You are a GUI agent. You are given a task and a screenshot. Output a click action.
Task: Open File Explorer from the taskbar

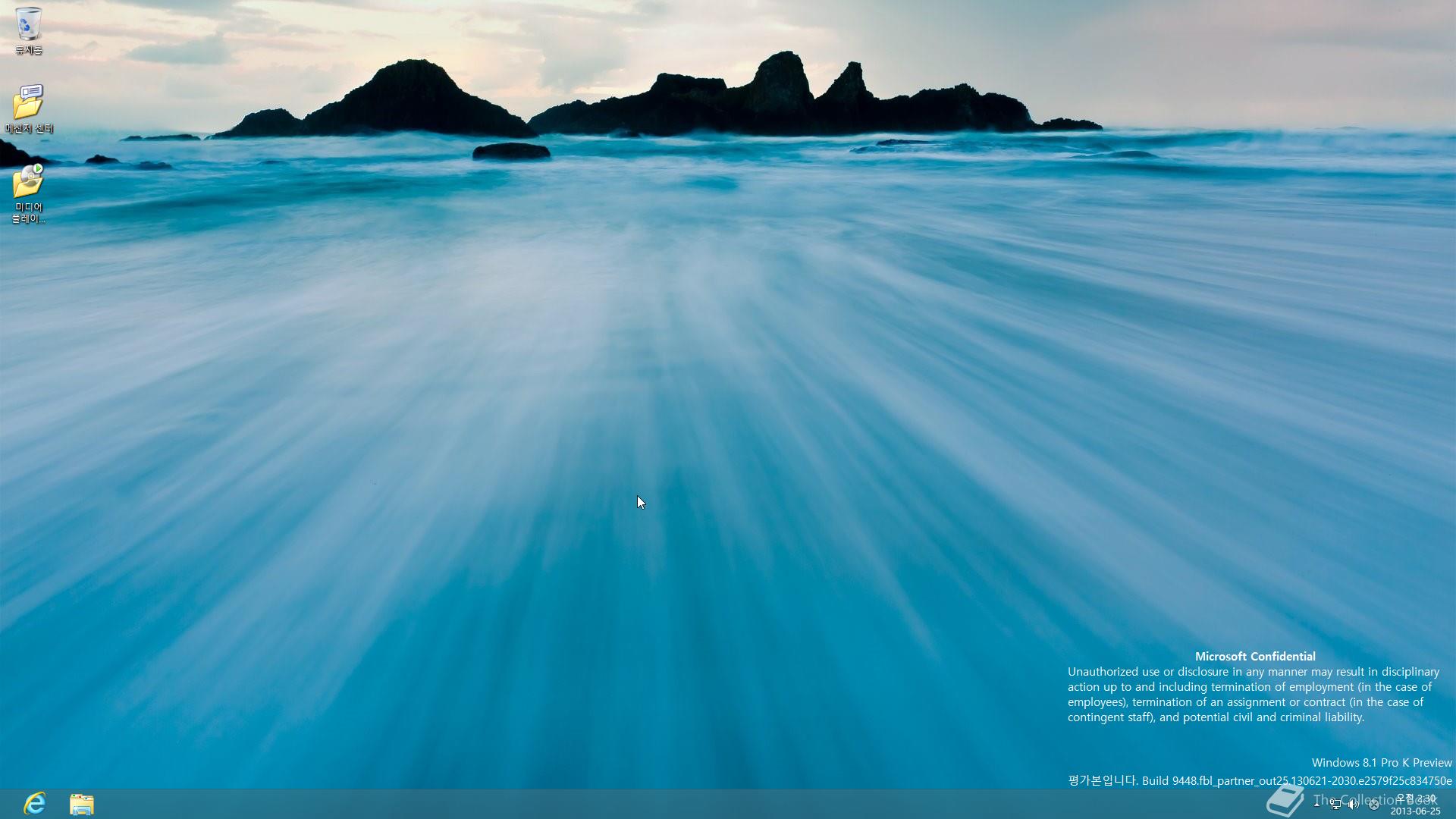(82, 804)
